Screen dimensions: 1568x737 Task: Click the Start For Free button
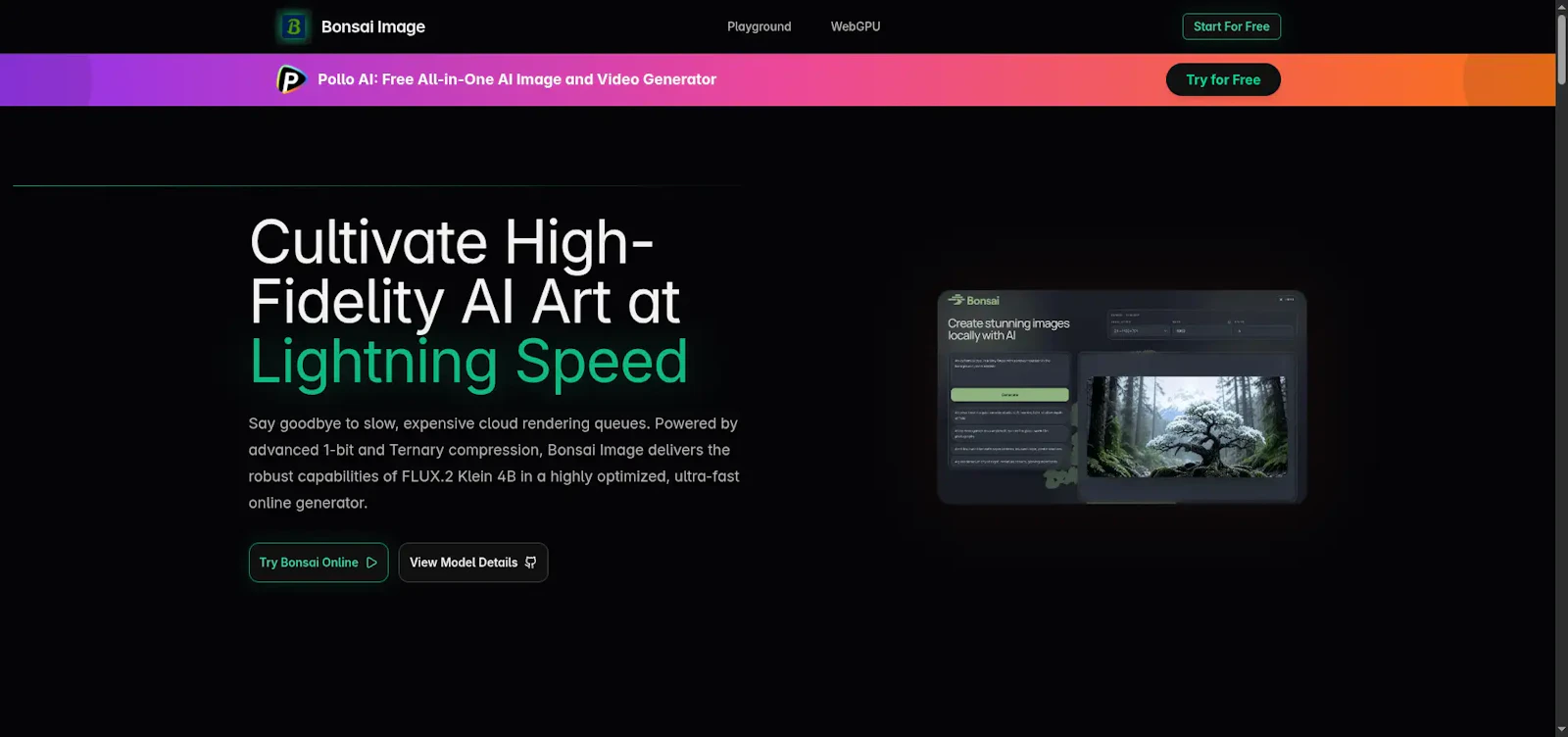(x=1231, y=26)
